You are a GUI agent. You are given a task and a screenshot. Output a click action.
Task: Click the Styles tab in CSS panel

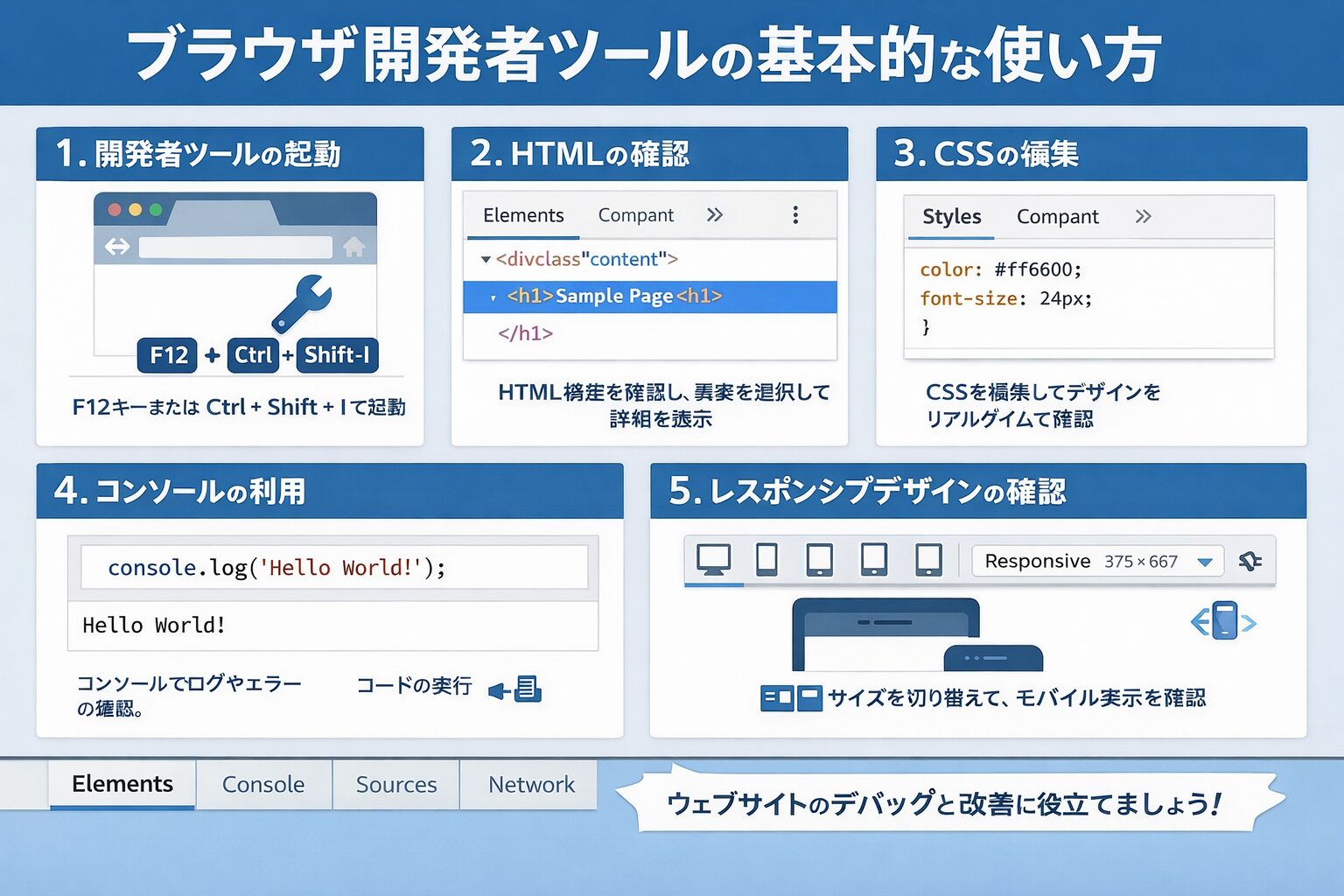pyautogui.click(x=951, y=217)
